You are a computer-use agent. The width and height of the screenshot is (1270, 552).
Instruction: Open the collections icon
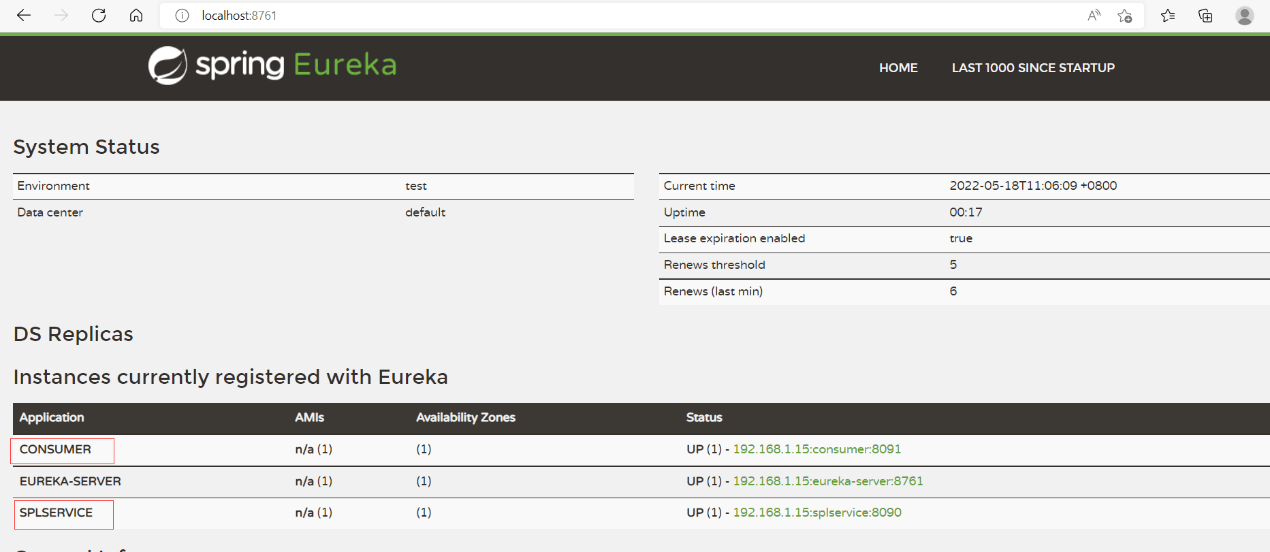click(x=1206, y=16)
